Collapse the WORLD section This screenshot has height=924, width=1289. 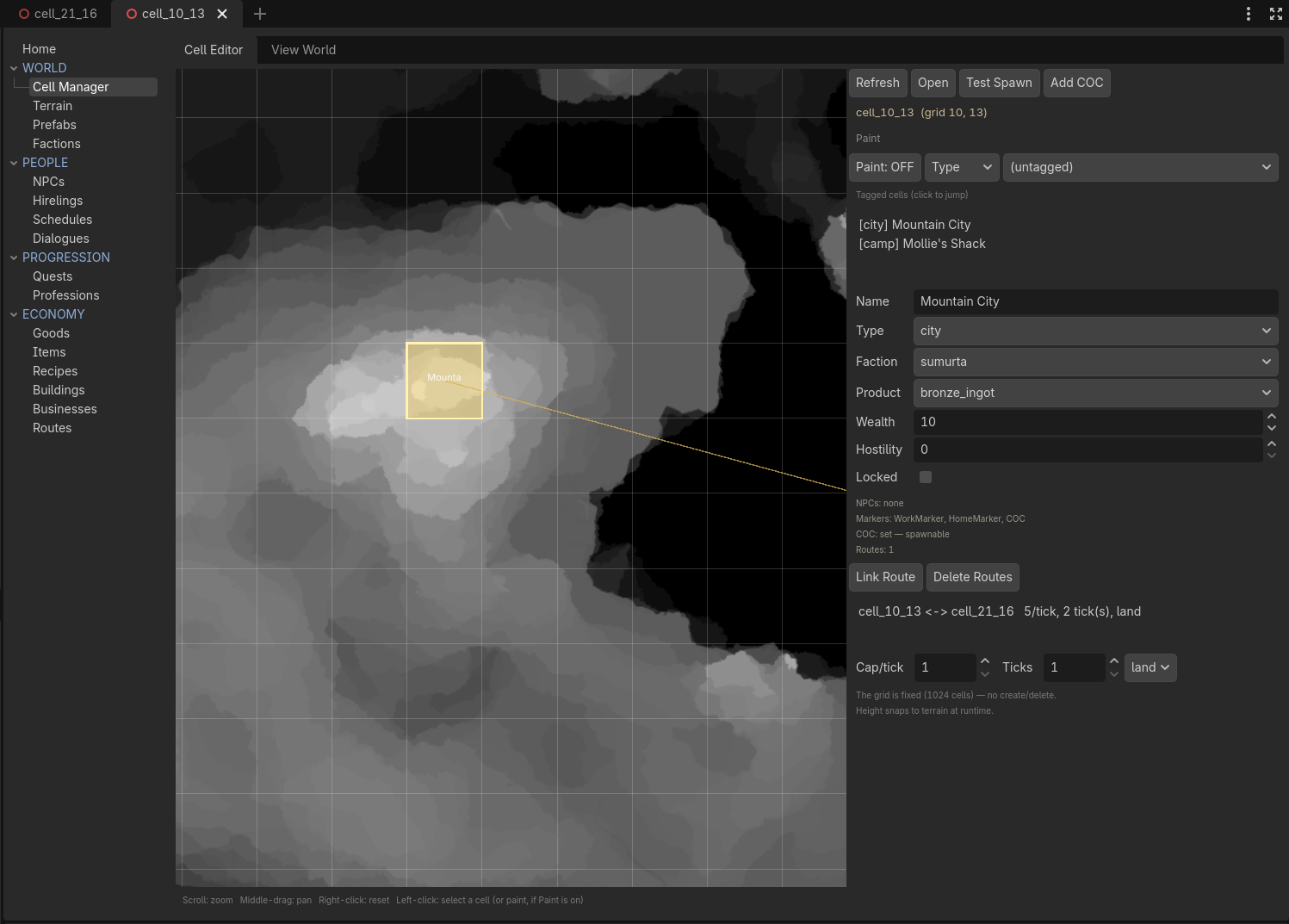point(14,68)
